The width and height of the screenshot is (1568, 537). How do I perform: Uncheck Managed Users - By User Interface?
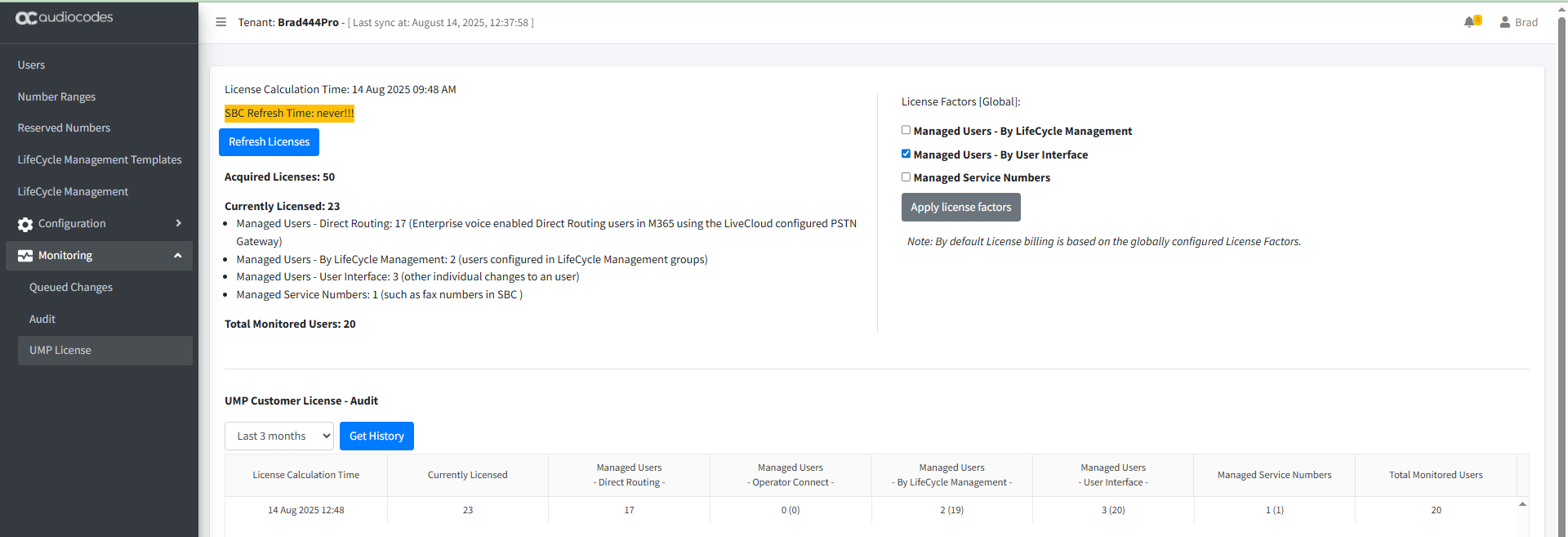(x=906, y=154)
